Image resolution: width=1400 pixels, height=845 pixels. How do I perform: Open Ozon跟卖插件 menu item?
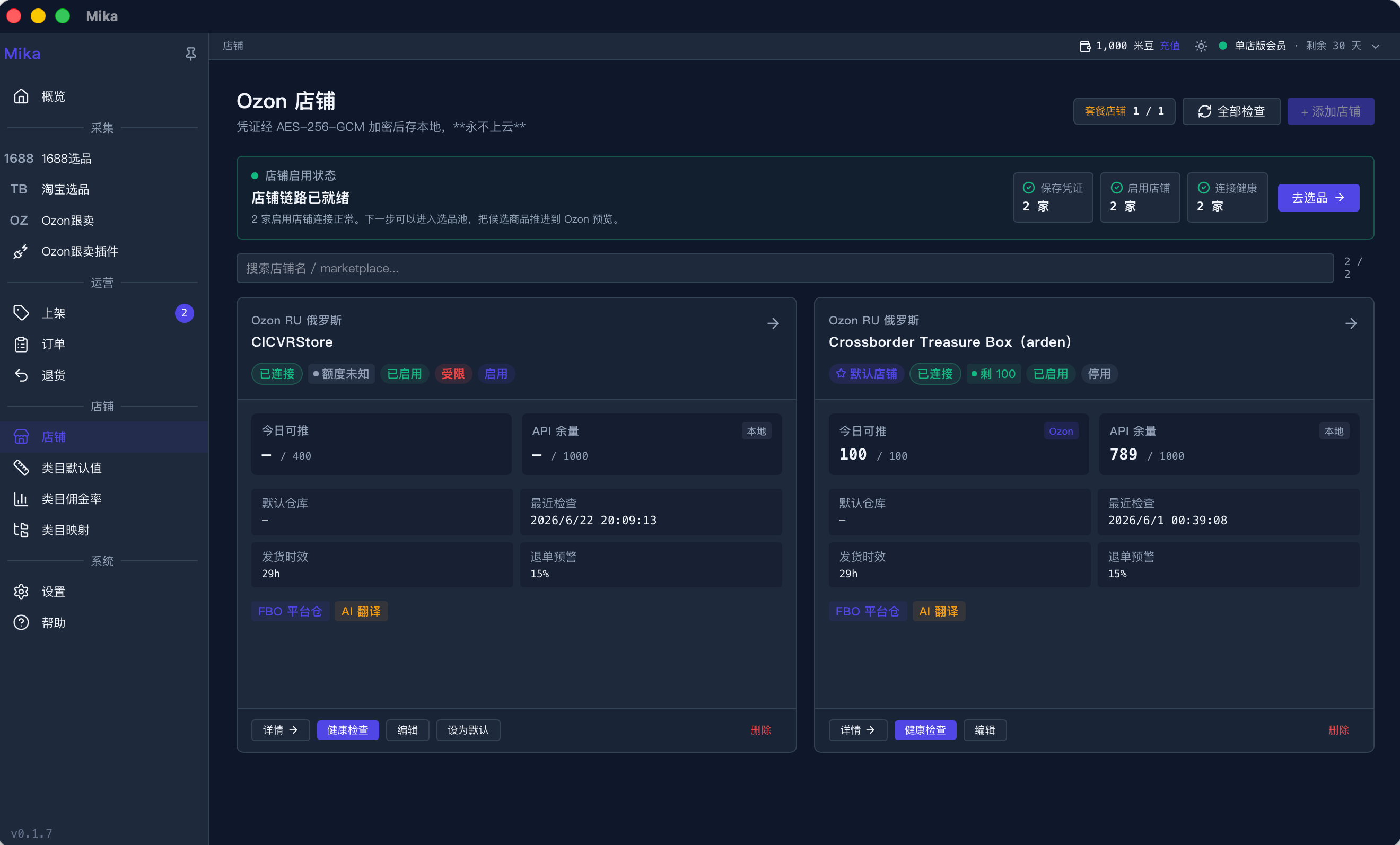coord(104,251)
